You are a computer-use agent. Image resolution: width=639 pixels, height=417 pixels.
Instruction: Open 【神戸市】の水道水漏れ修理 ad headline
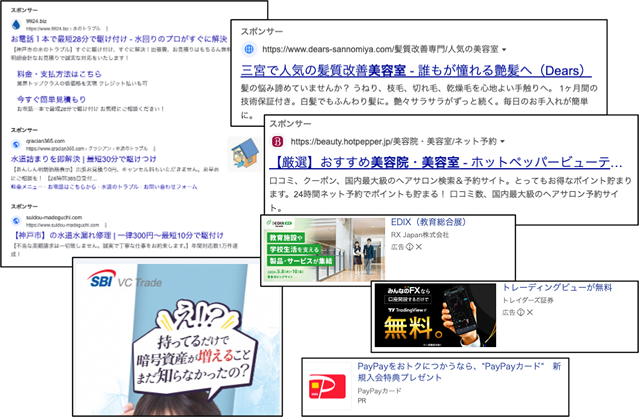pos(118,236)
